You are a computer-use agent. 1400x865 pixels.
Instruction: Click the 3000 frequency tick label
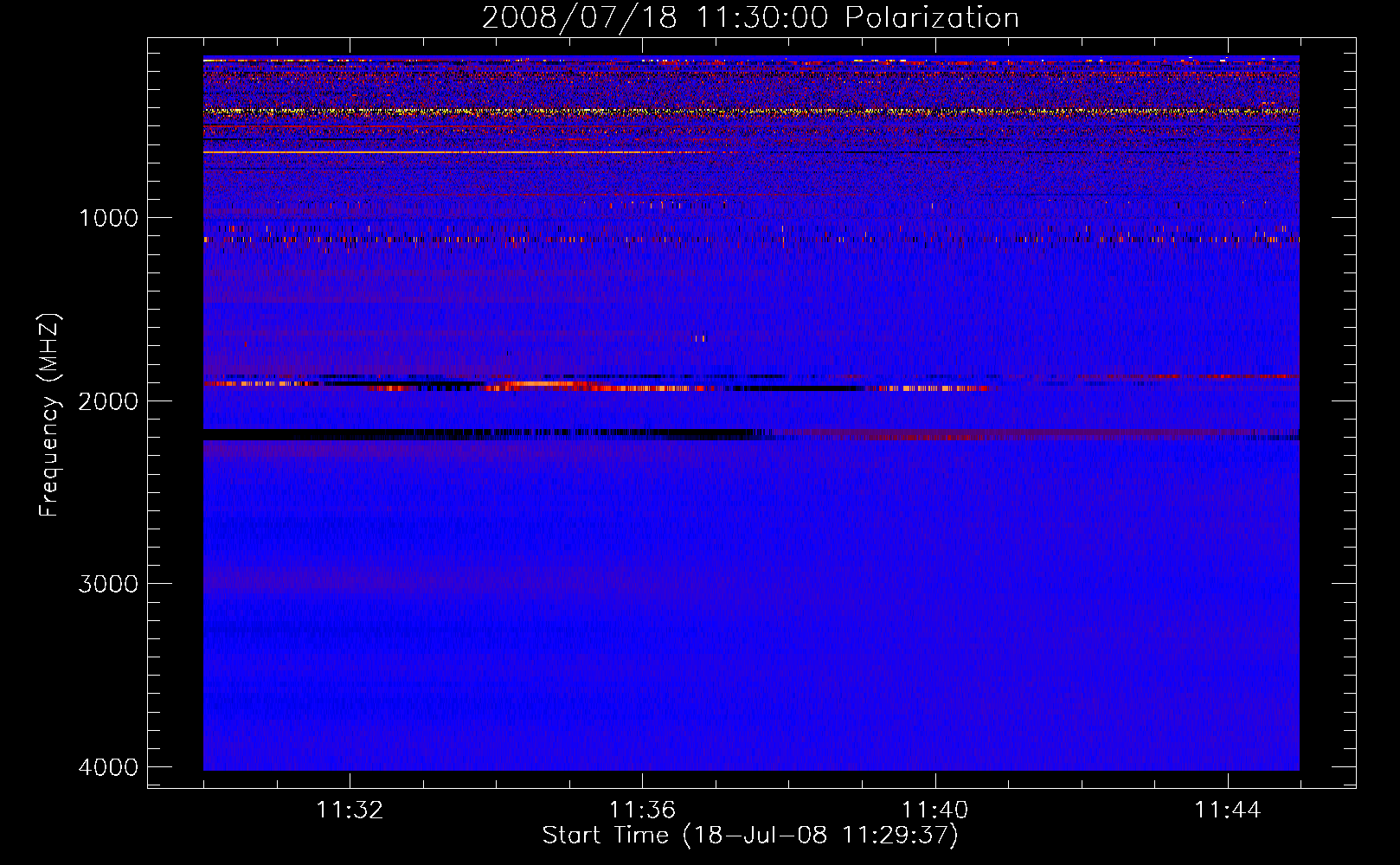pos(108,584)
